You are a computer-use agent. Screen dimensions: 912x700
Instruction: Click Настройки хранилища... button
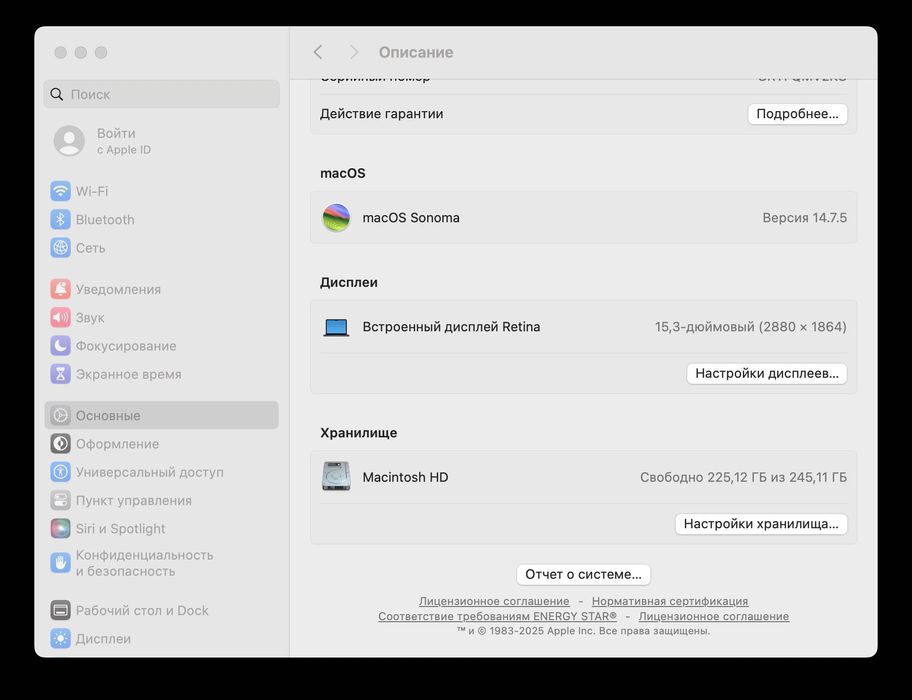click(761, 524)
